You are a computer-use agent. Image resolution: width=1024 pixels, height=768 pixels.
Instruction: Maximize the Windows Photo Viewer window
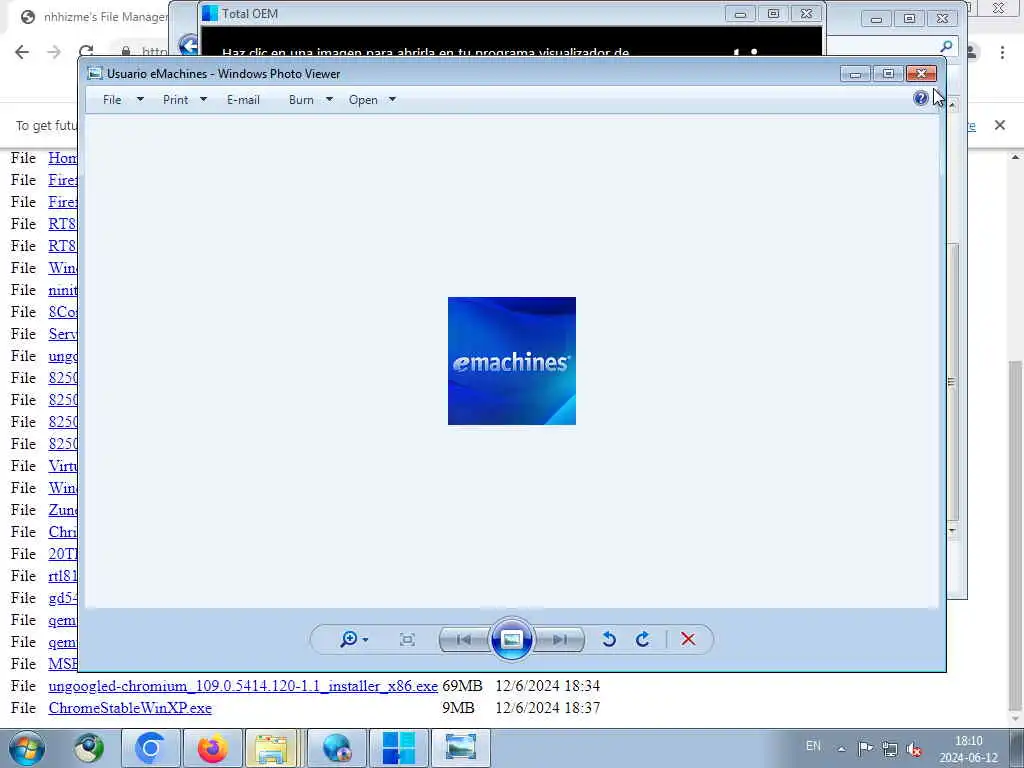point(888,74)
